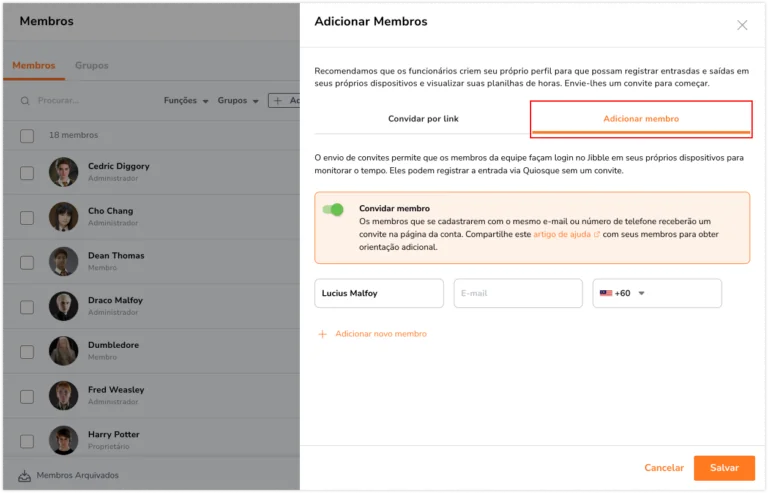Expand the Grupos filter dropdown
Screen dimensions: 768x493
(x=238, y=100)
